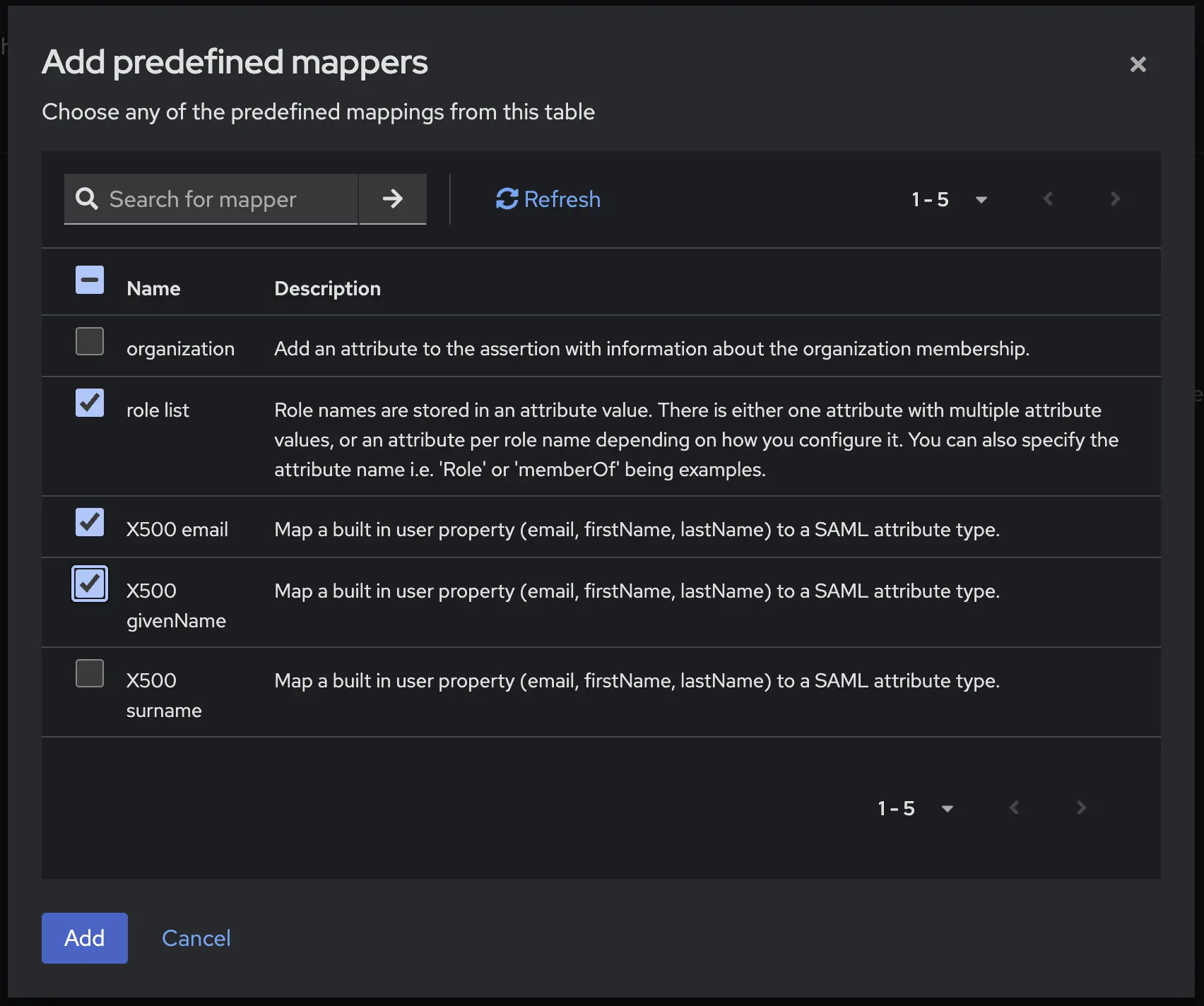Click the Description column header
Viewport: 1204px width, 1006px height.
point(327,288)
